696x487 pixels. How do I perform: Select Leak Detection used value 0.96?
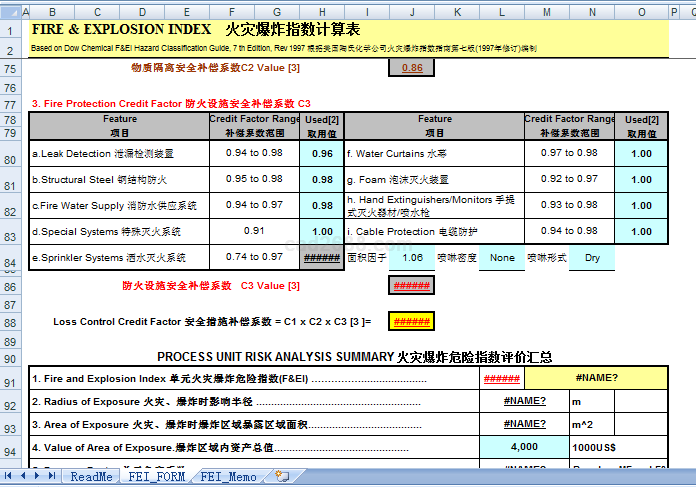(x=321, y=154)
